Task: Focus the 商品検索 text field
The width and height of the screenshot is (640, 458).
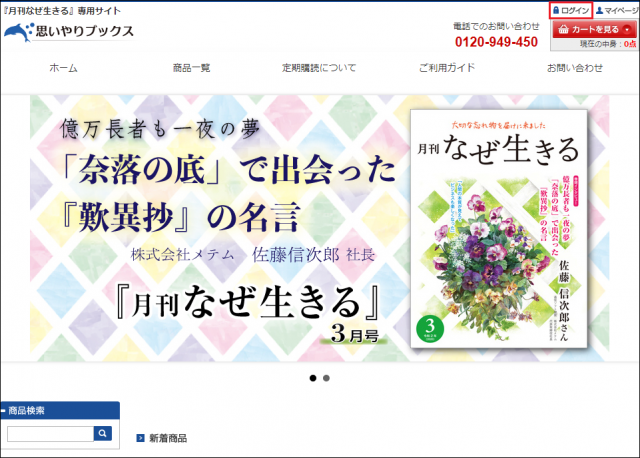Action: coord(51,434)
